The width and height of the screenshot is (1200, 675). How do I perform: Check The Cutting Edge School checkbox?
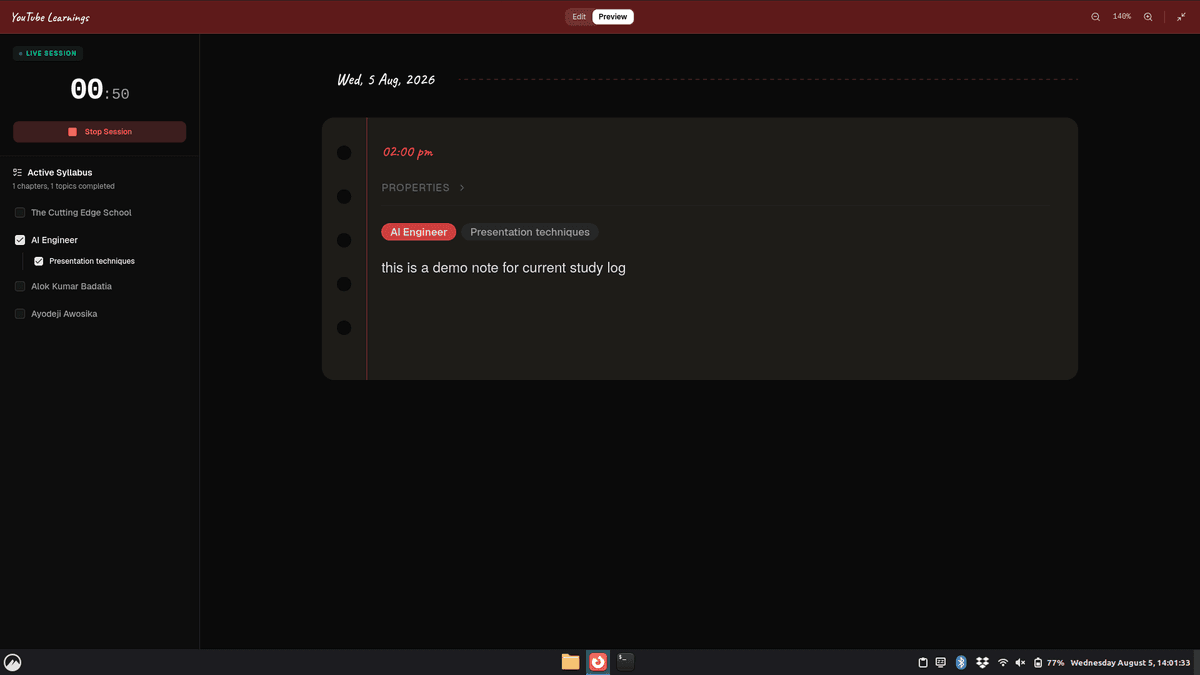point(20,213)
